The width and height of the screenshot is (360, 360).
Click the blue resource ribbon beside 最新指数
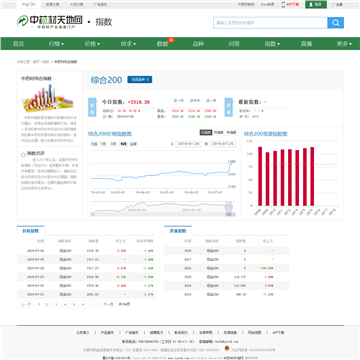point(228,107)
